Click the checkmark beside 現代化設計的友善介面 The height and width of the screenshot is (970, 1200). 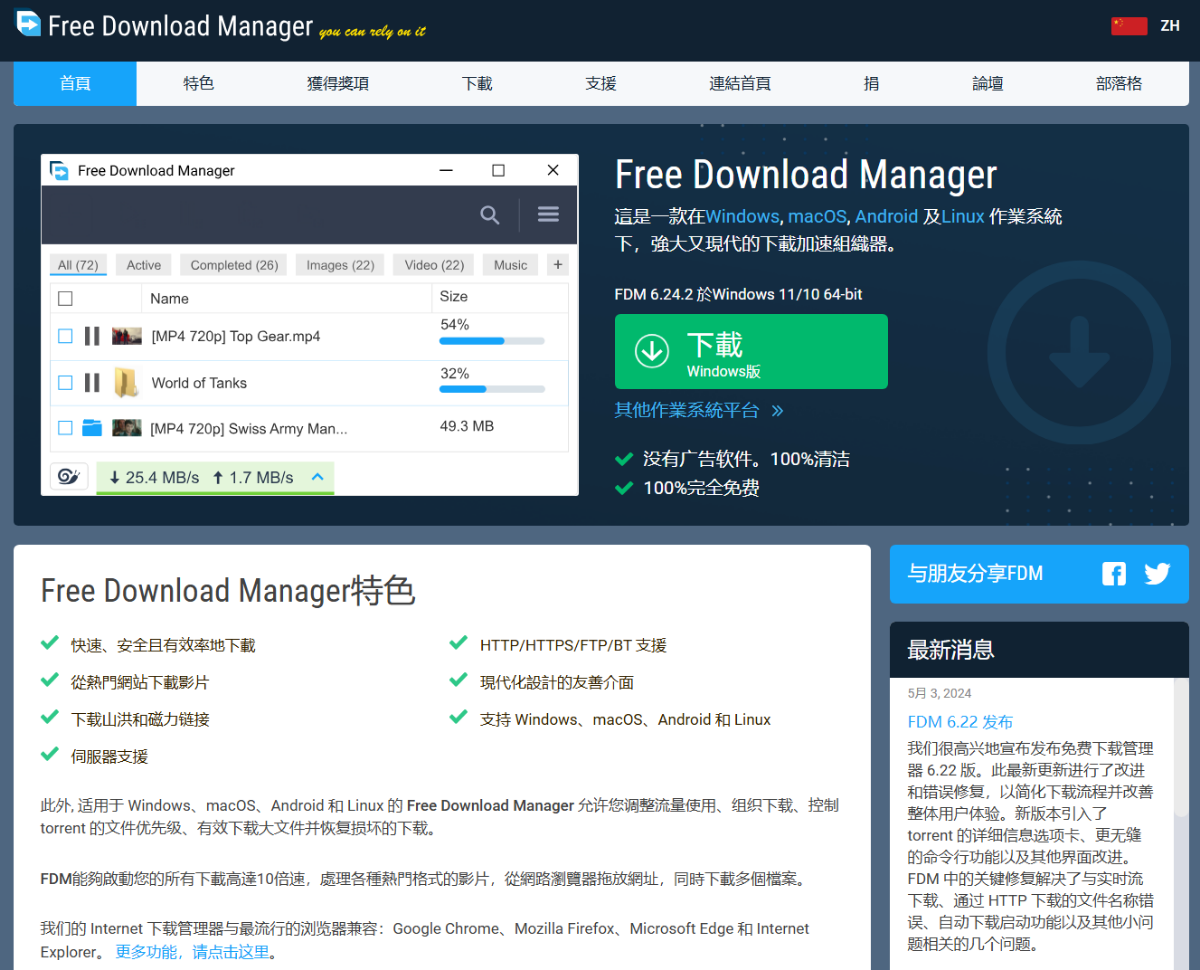459,680
